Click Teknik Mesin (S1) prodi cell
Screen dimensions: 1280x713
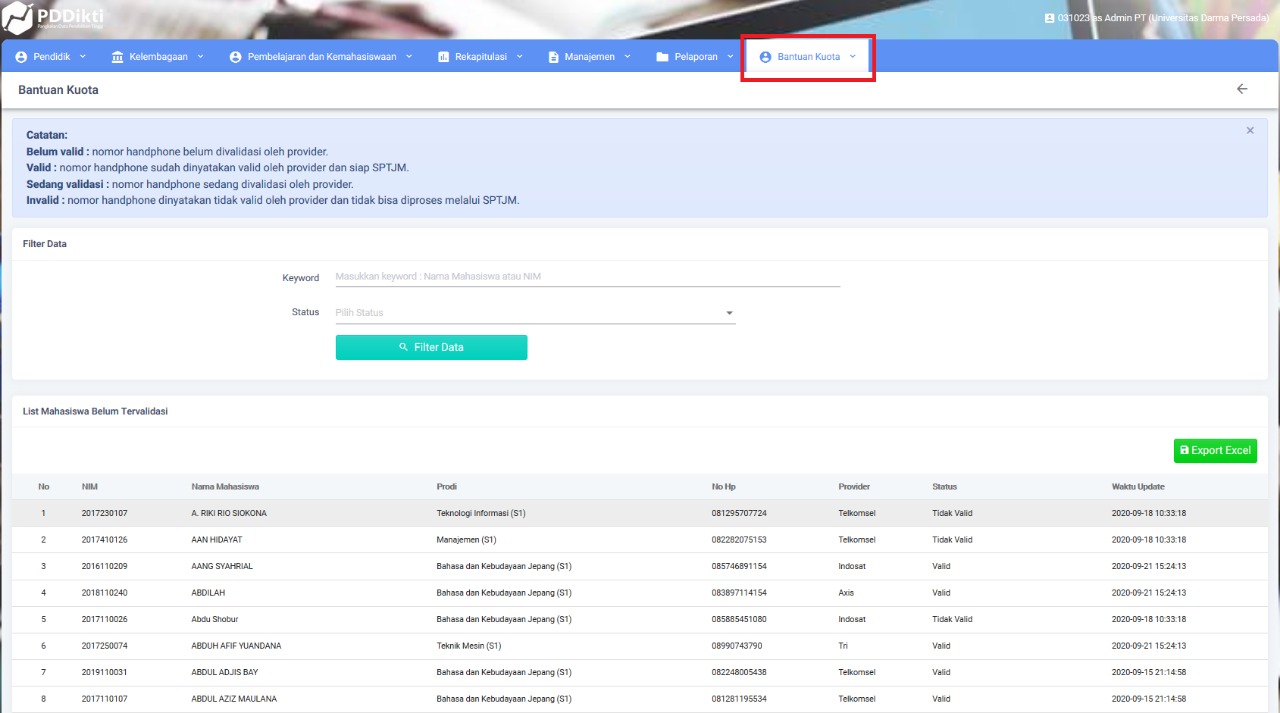[x=469, y=646]
